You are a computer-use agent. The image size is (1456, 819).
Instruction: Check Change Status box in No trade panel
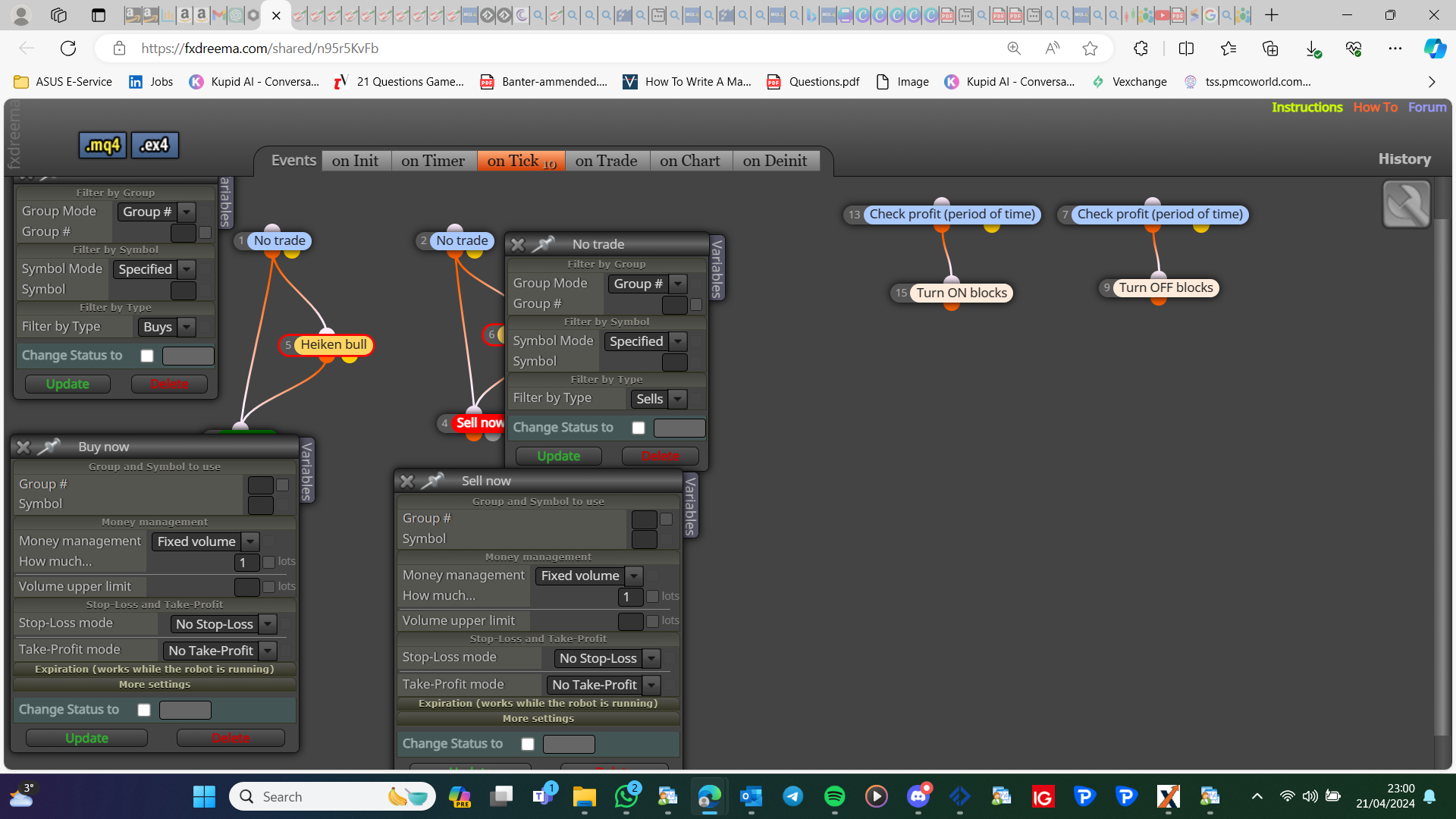[639, 428]
